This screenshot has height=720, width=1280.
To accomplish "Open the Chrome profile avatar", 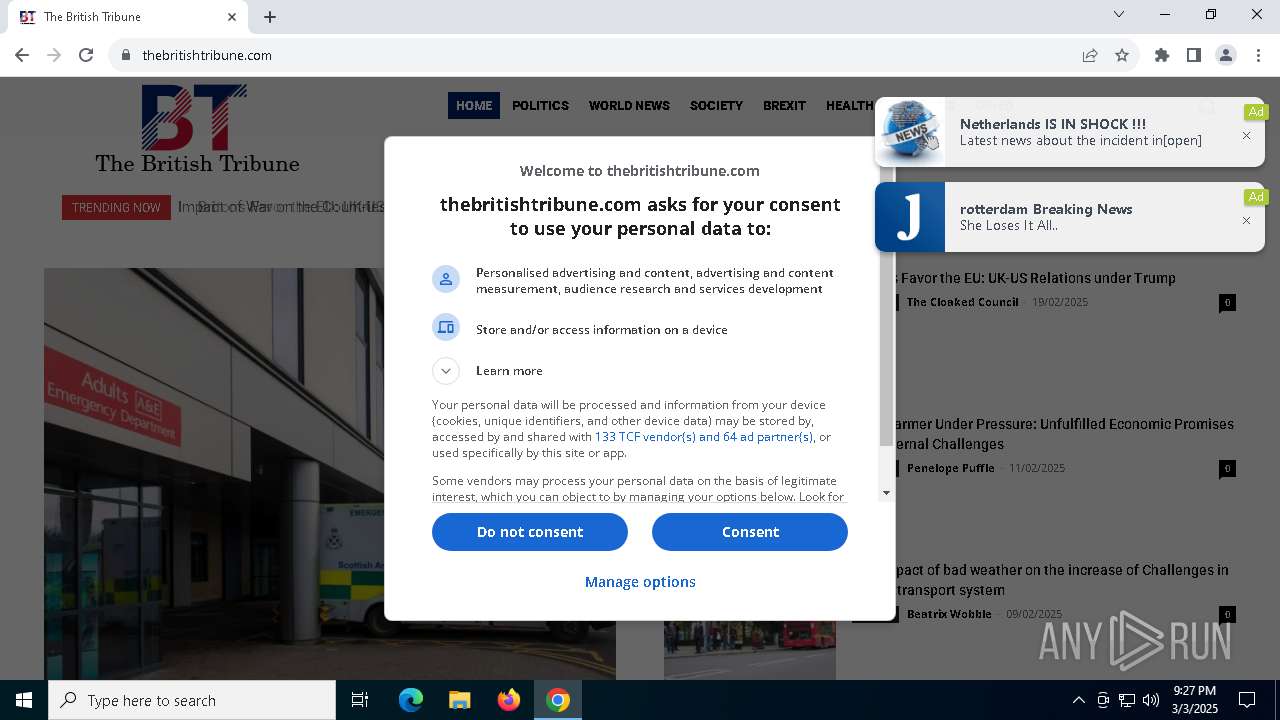I will [1226, 55].
